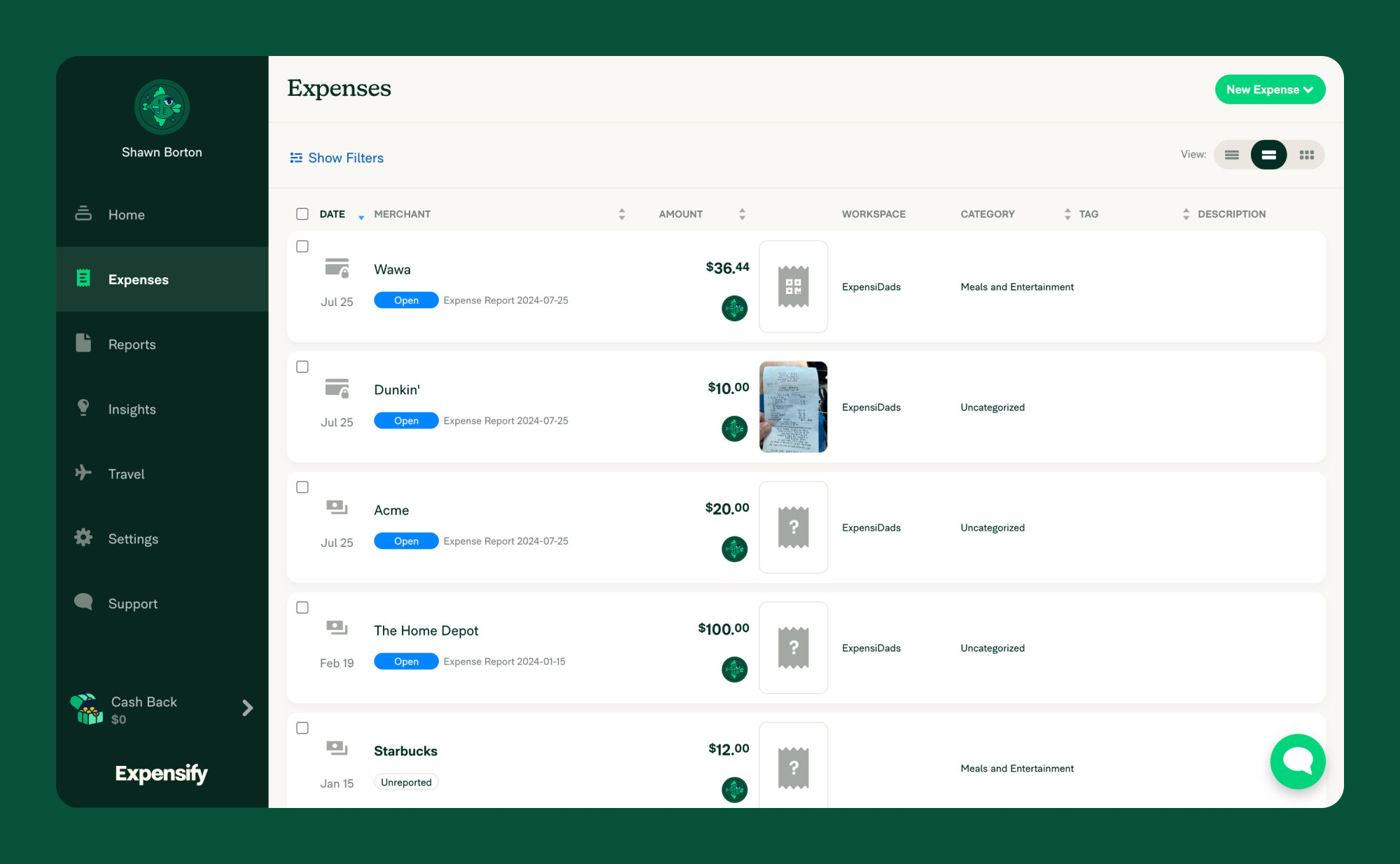
Task: Click the Acme user avatar icon
Action: pos(734,549)
